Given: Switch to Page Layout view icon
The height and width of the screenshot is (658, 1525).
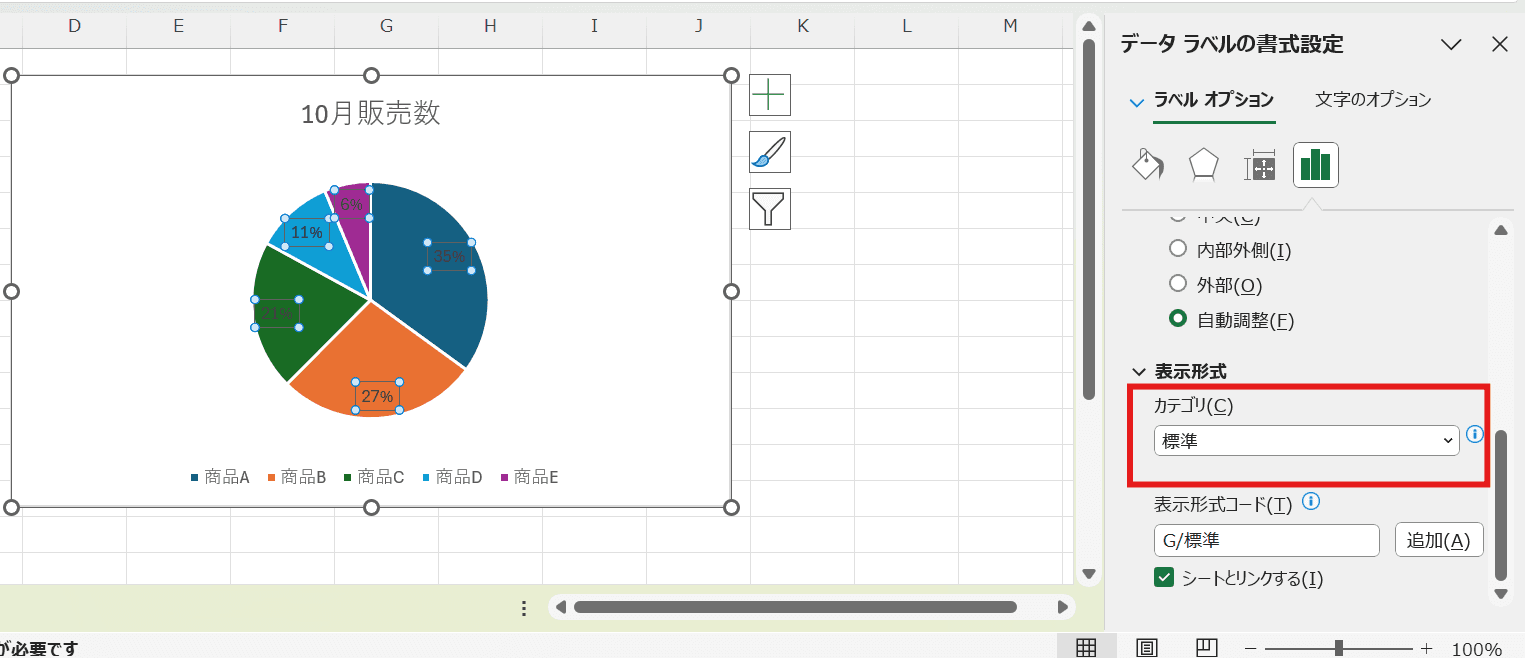Looking at the screenshot, I should (1147, 648).
